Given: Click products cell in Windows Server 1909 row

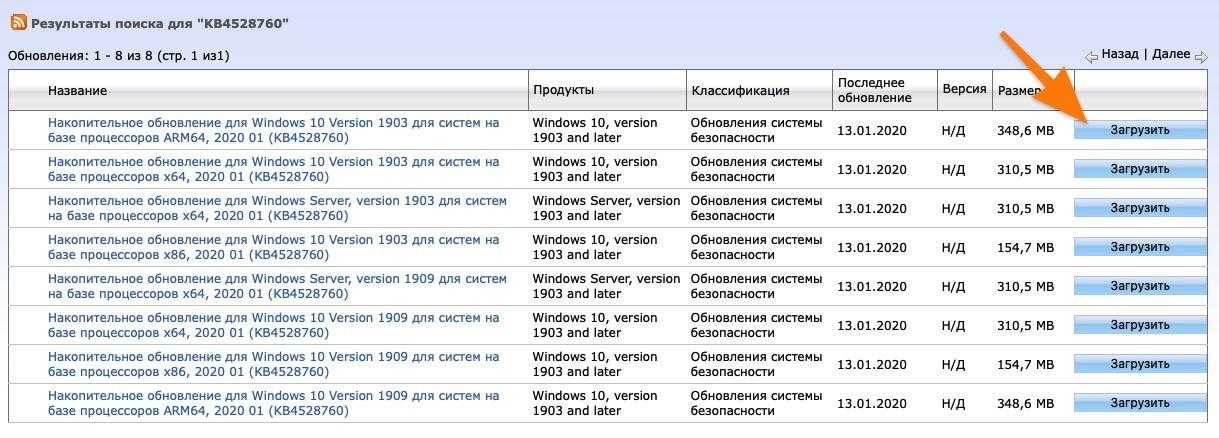Looking at the screenshot, I should pyautogui.click(x=606, y=286).
